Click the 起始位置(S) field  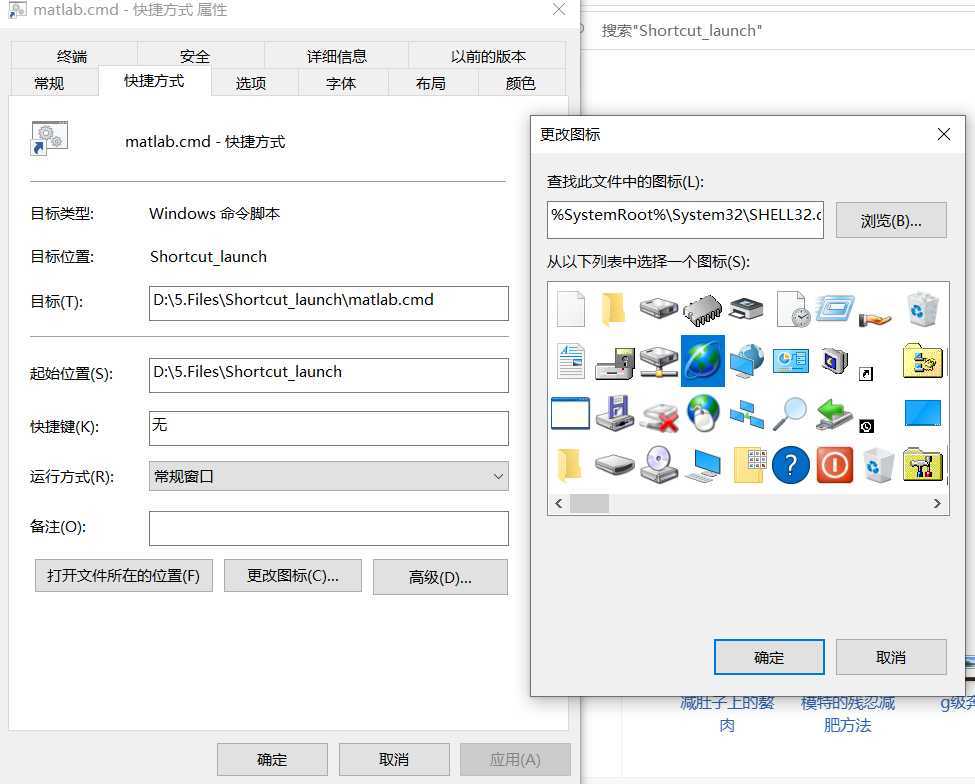(328, 375)
